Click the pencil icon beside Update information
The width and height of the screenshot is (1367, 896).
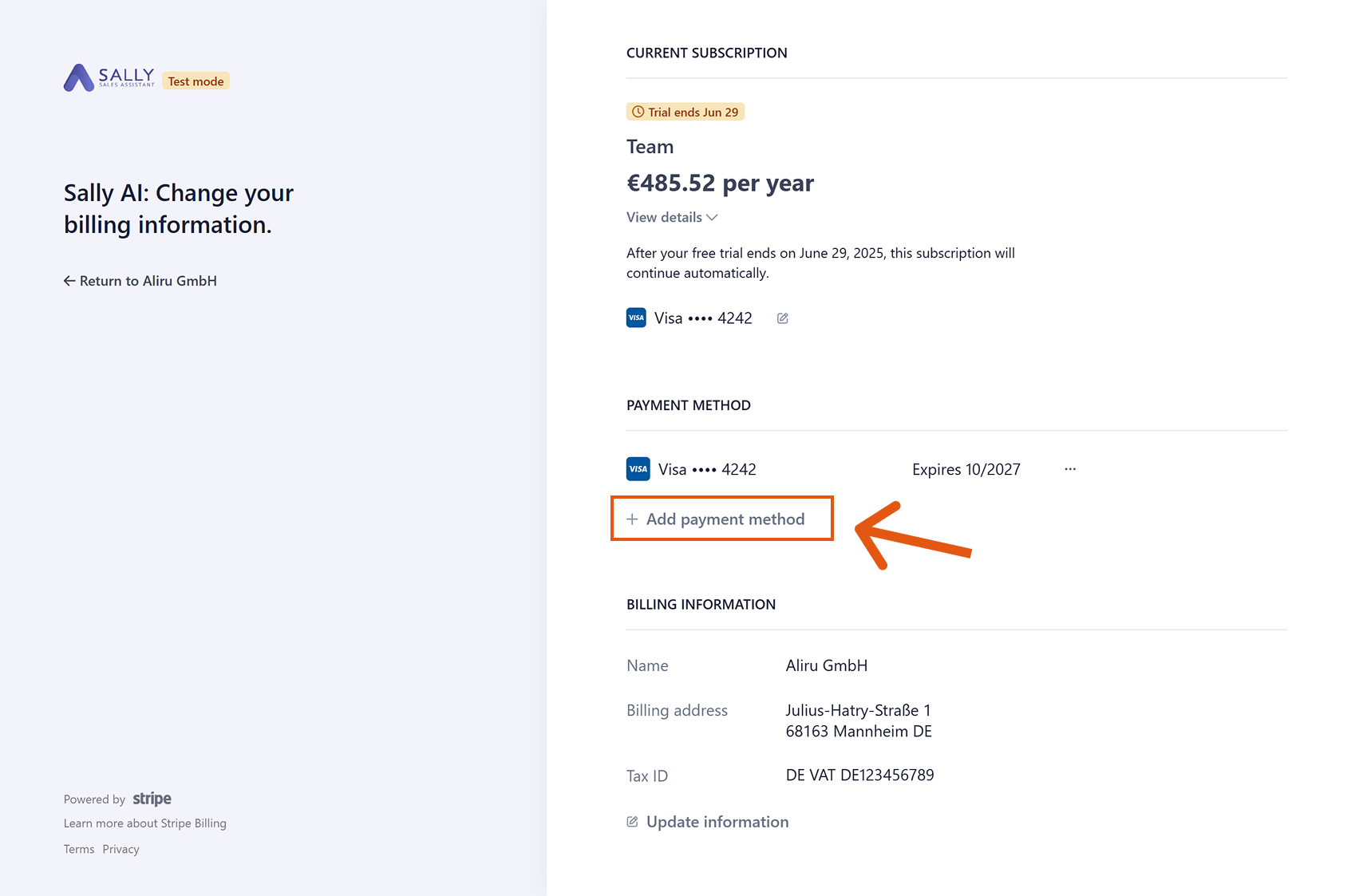click(633, 822)
